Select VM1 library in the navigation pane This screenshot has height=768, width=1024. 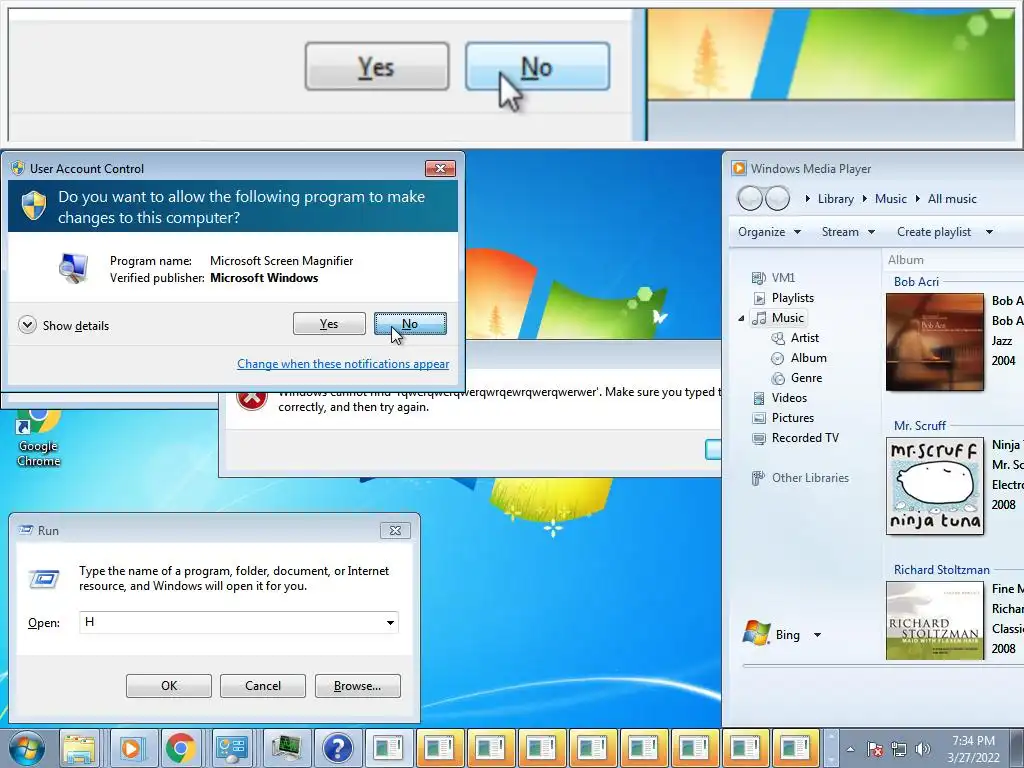[x=774, y=278]
